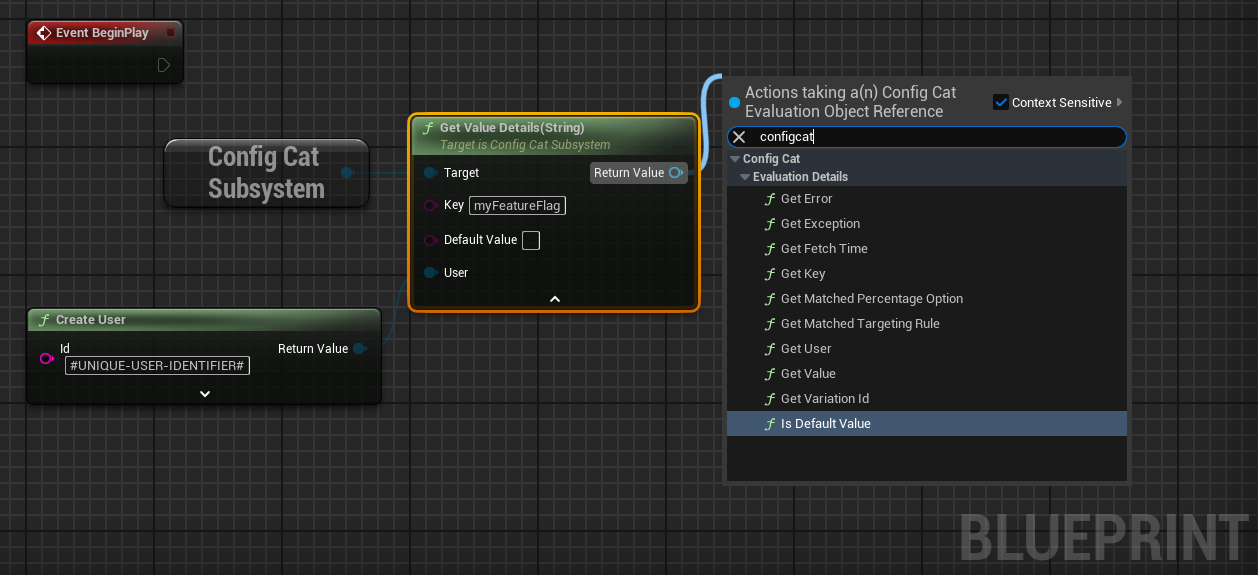Select the Create User node title
This screenshot has height=575, width=1258.
pyautogui.click(x=91, y=320)
